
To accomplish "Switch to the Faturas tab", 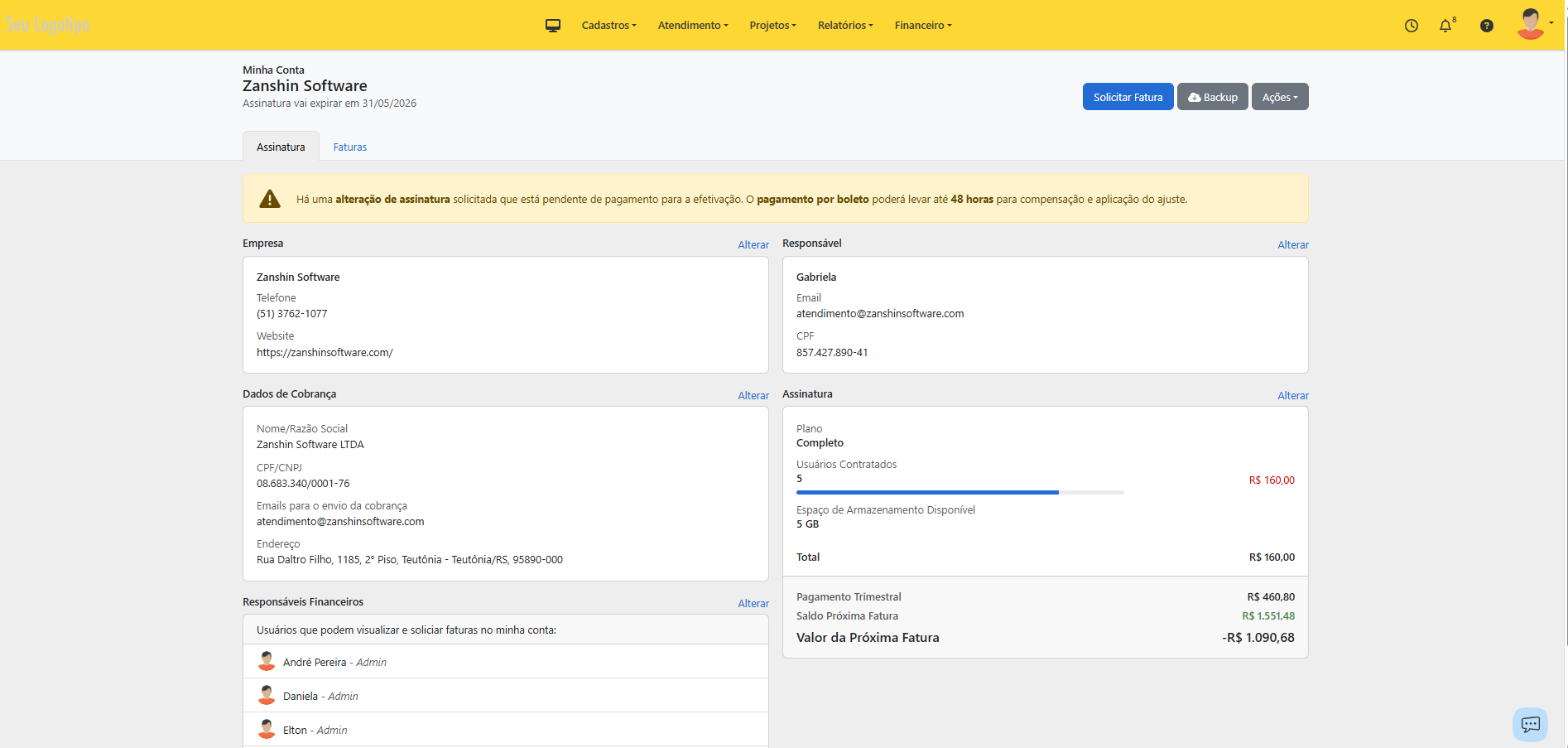I will tap(349, 147).
